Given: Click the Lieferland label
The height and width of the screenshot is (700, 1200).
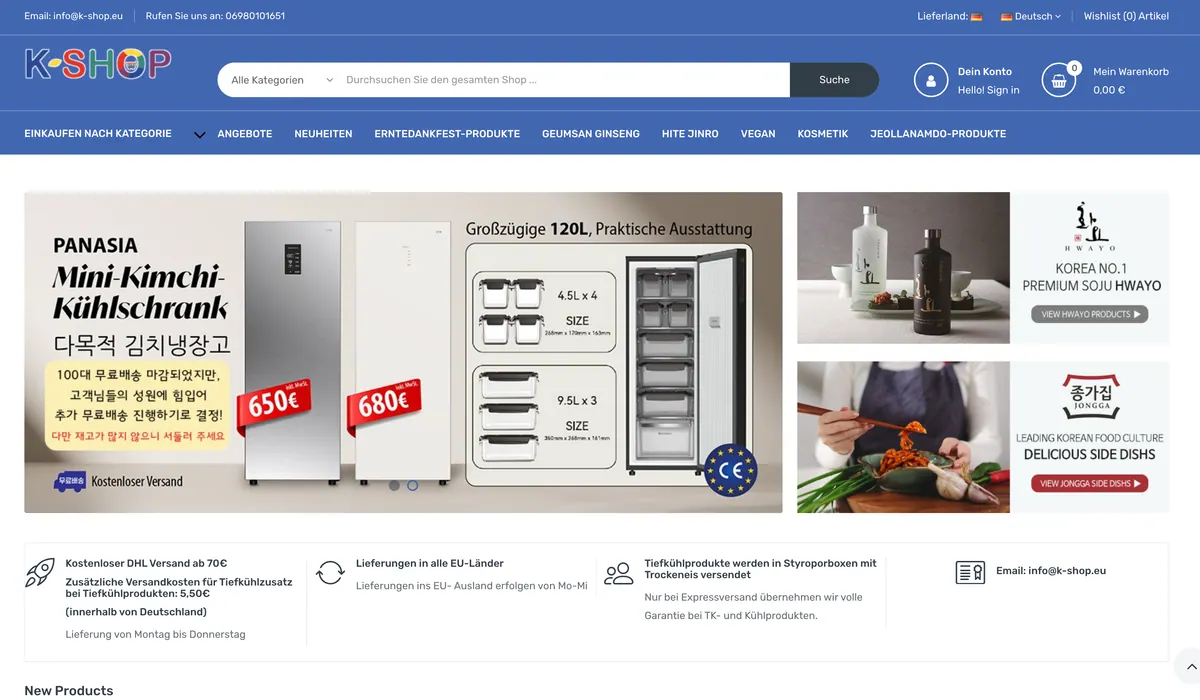Looking at the screenshot, I should pos(942,17).
